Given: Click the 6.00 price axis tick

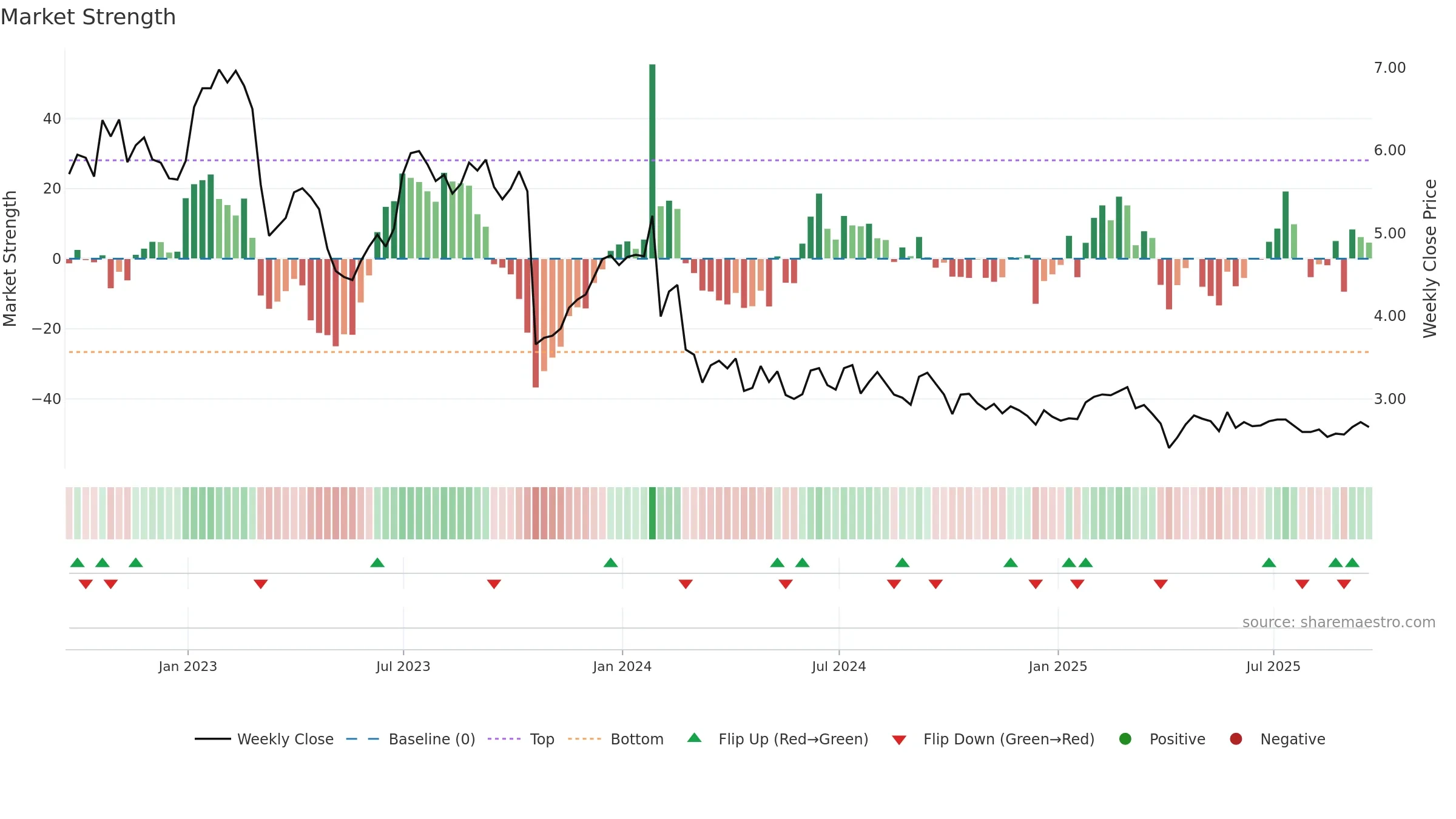Looking at the screenshot, I should click(1390, 150).
